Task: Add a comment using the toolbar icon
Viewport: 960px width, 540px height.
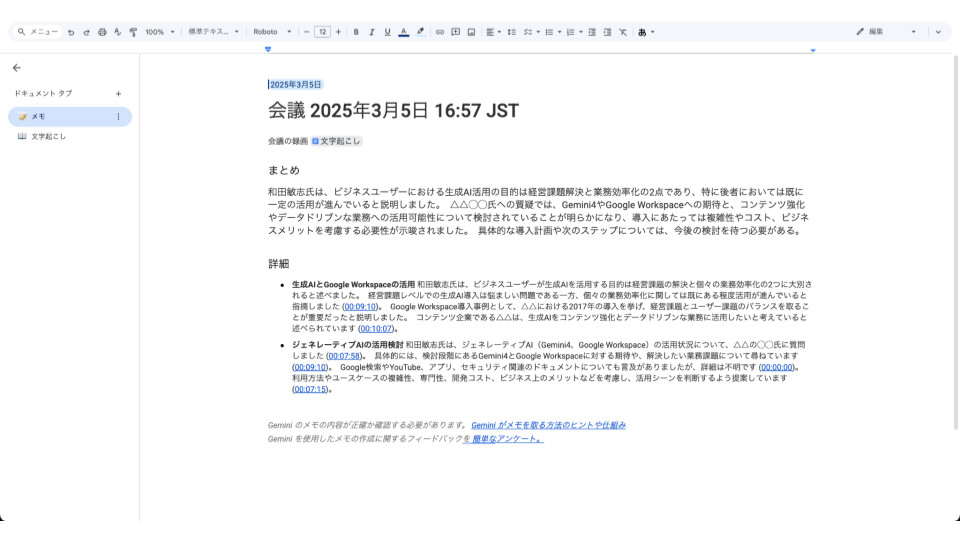Action: click(x=455, y=32)
